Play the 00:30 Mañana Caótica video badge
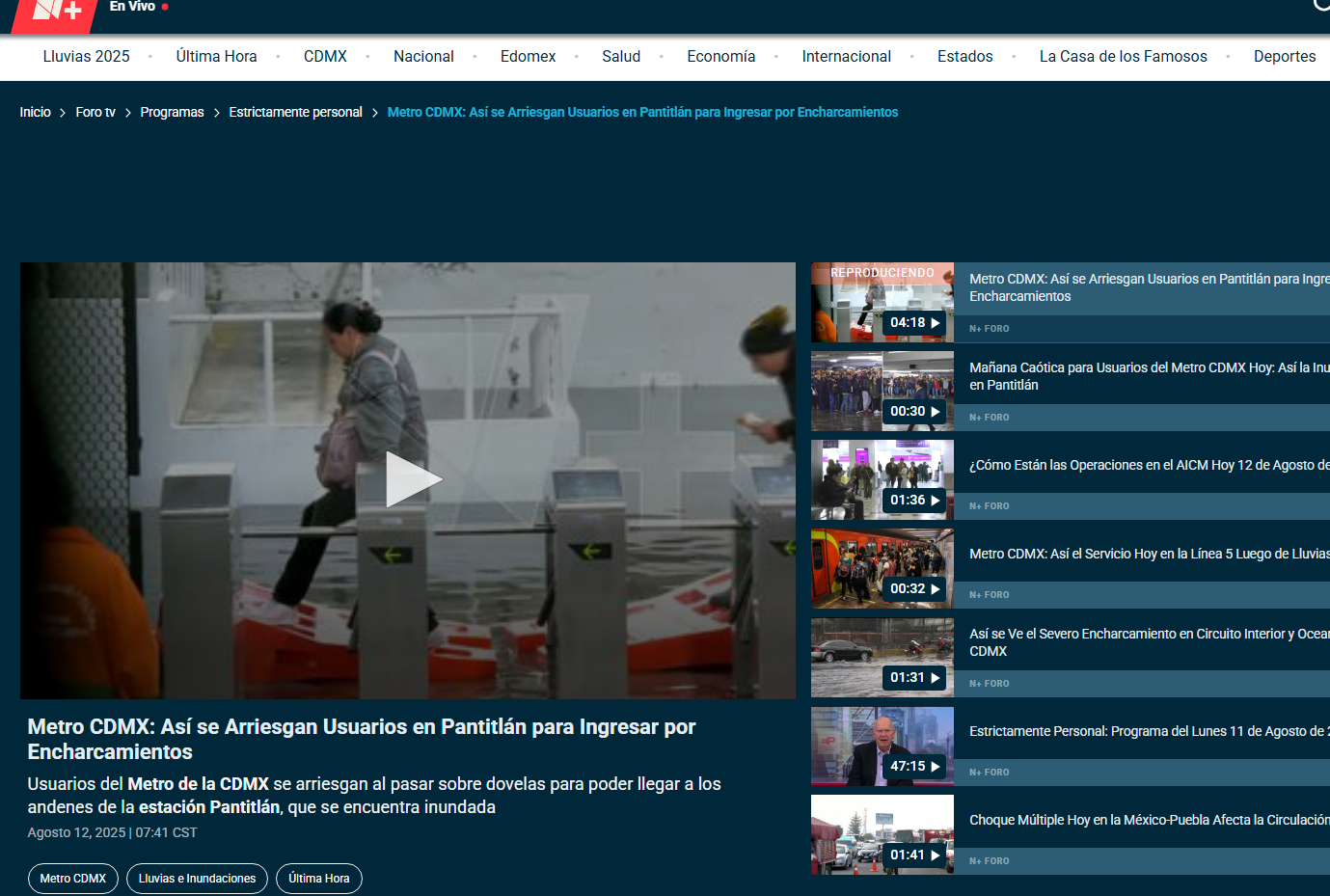 tap(913, 412)
